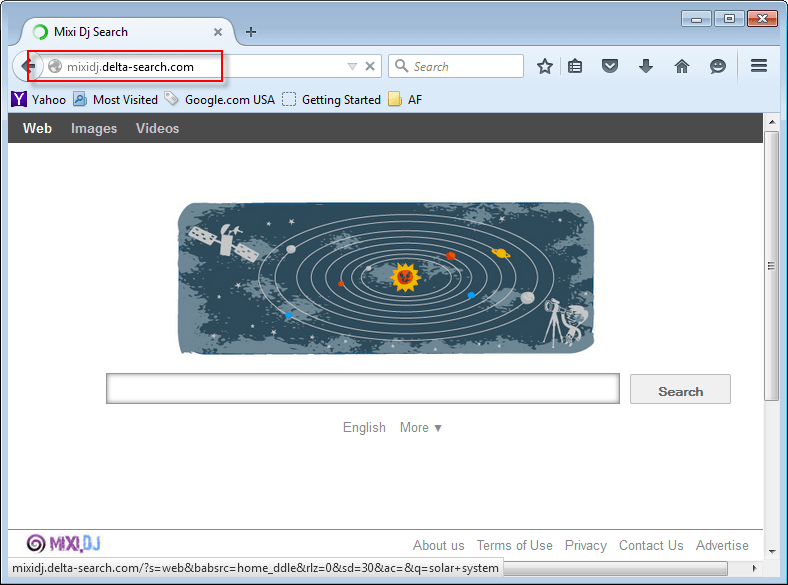The height and width of the screenshot is (585, 788).
Task: Open the About us link
Action: tap(439, 545)
